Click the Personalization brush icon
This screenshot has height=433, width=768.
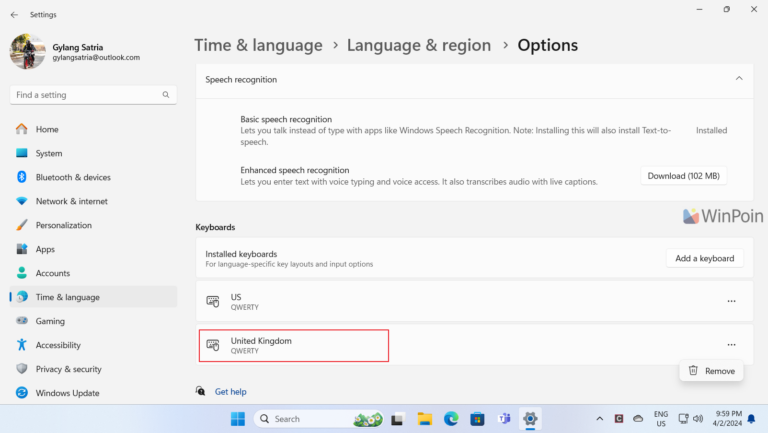[22, 225]
